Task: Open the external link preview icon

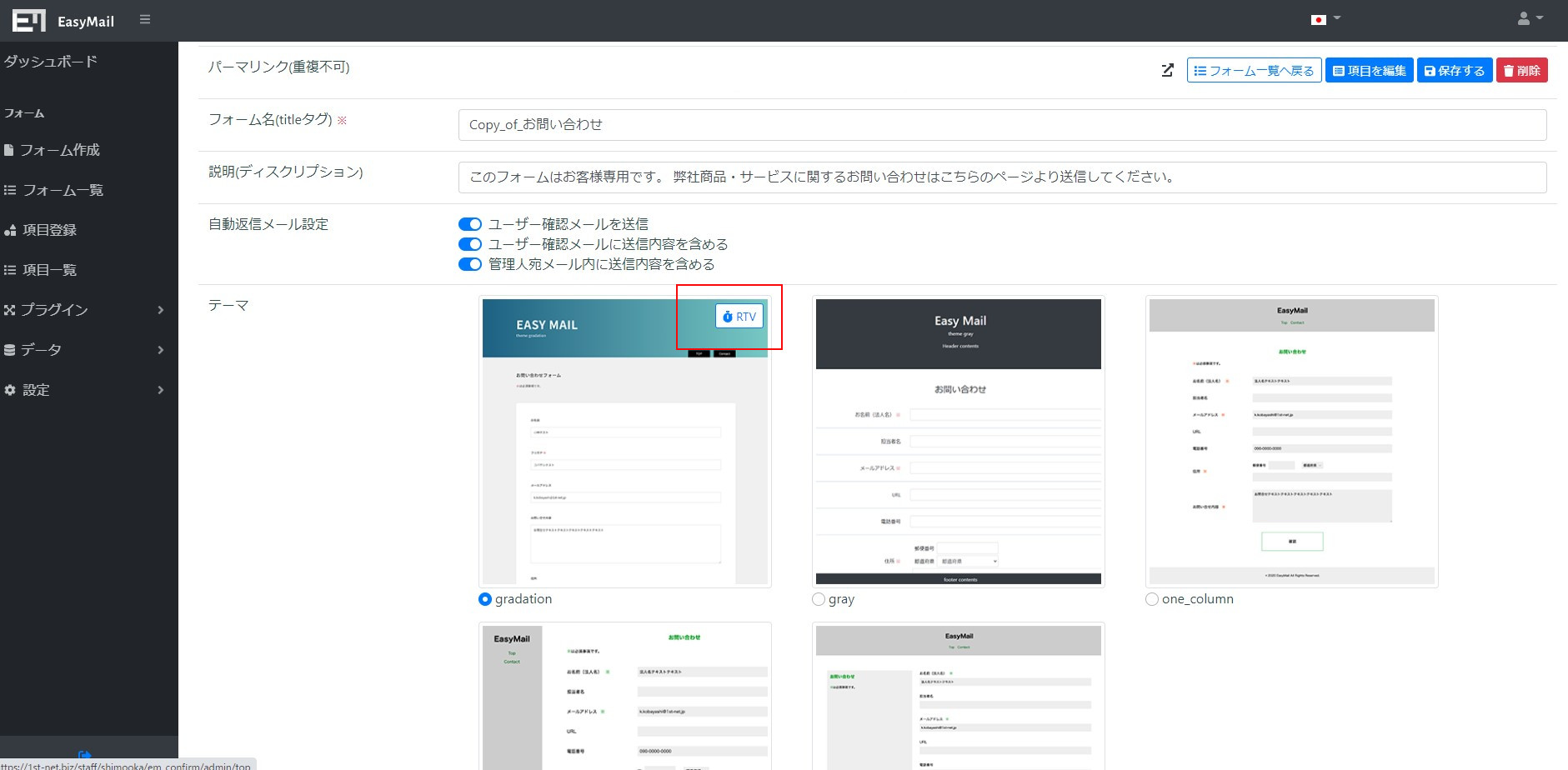Action: 1167,71
